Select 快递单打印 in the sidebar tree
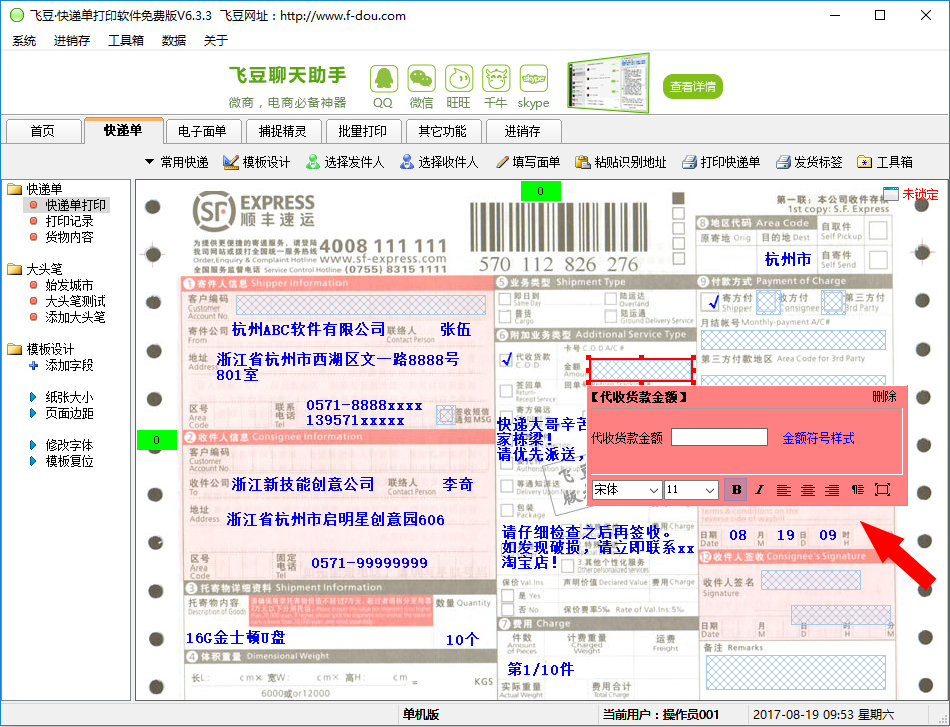The width and height of the screenshot is (950, 727). [x=75, y=205]
